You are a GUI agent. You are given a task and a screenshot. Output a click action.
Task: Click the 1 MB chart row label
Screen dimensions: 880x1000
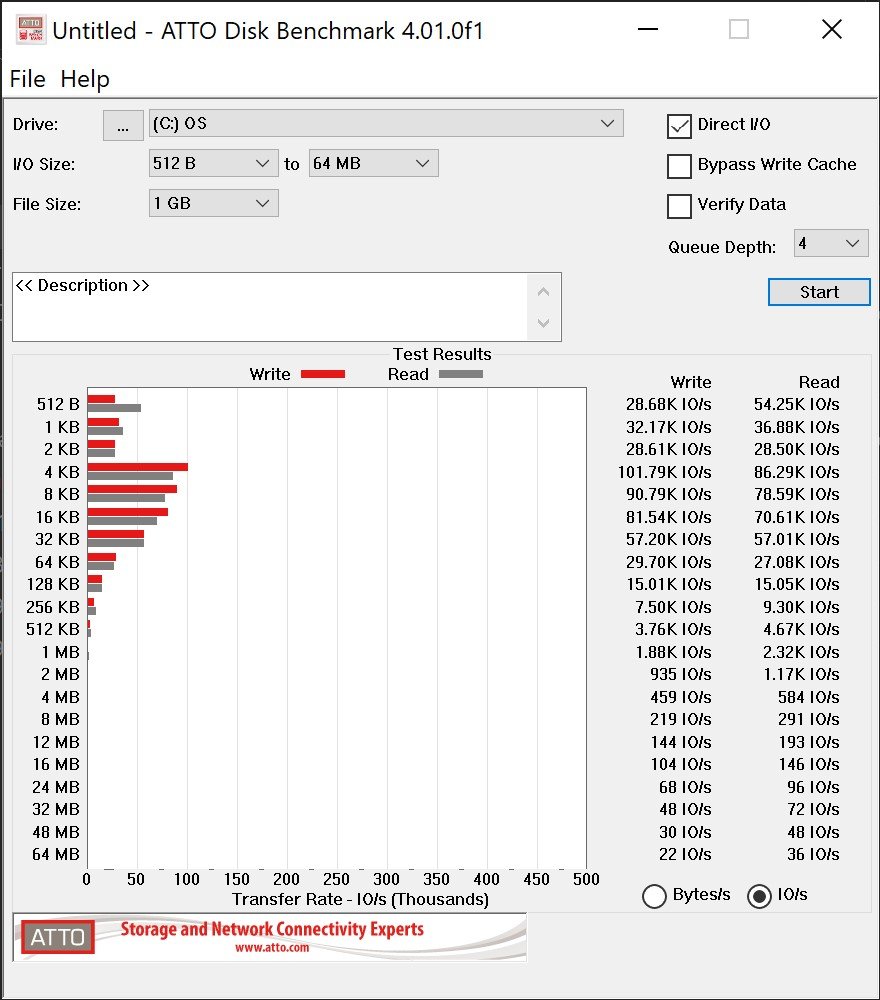click(61, 652)
